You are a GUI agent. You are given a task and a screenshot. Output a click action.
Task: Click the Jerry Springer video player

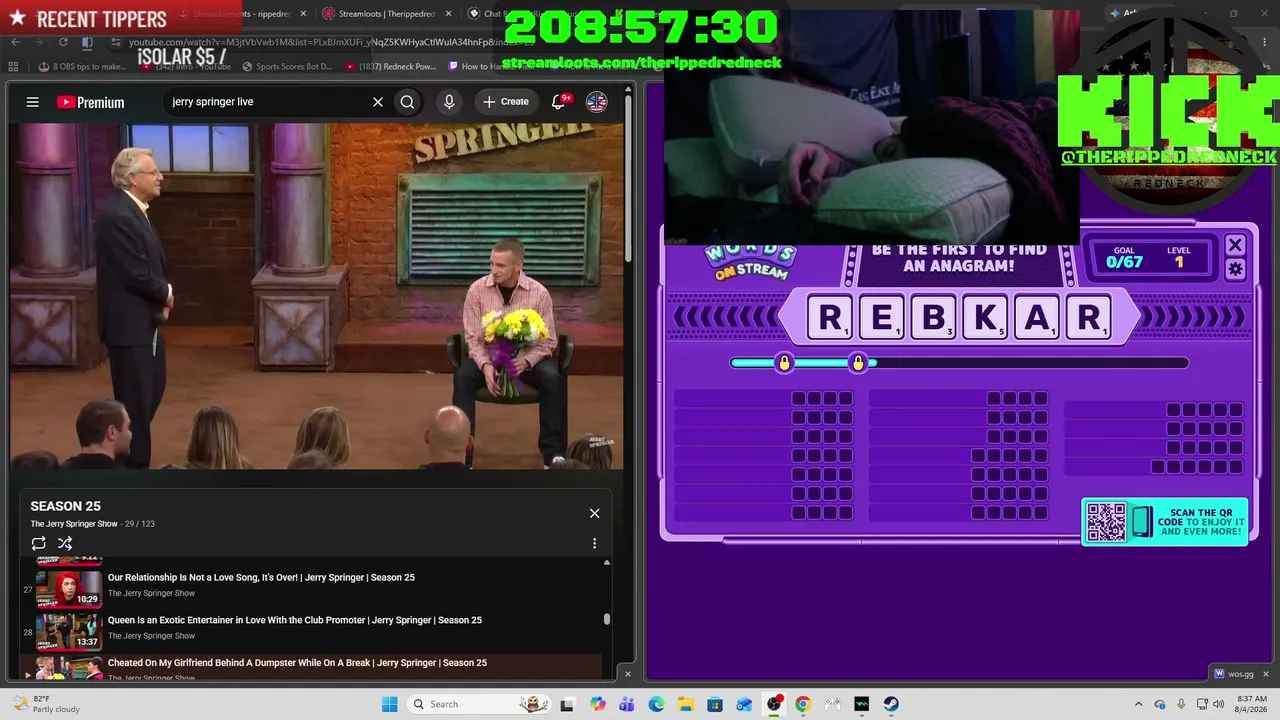(316, 296)
